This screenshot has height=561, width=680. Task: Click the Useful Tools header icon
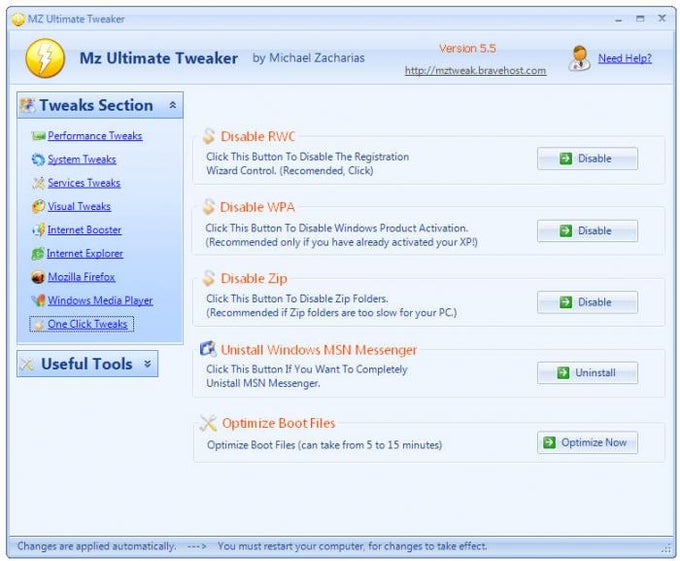point(27,364)
